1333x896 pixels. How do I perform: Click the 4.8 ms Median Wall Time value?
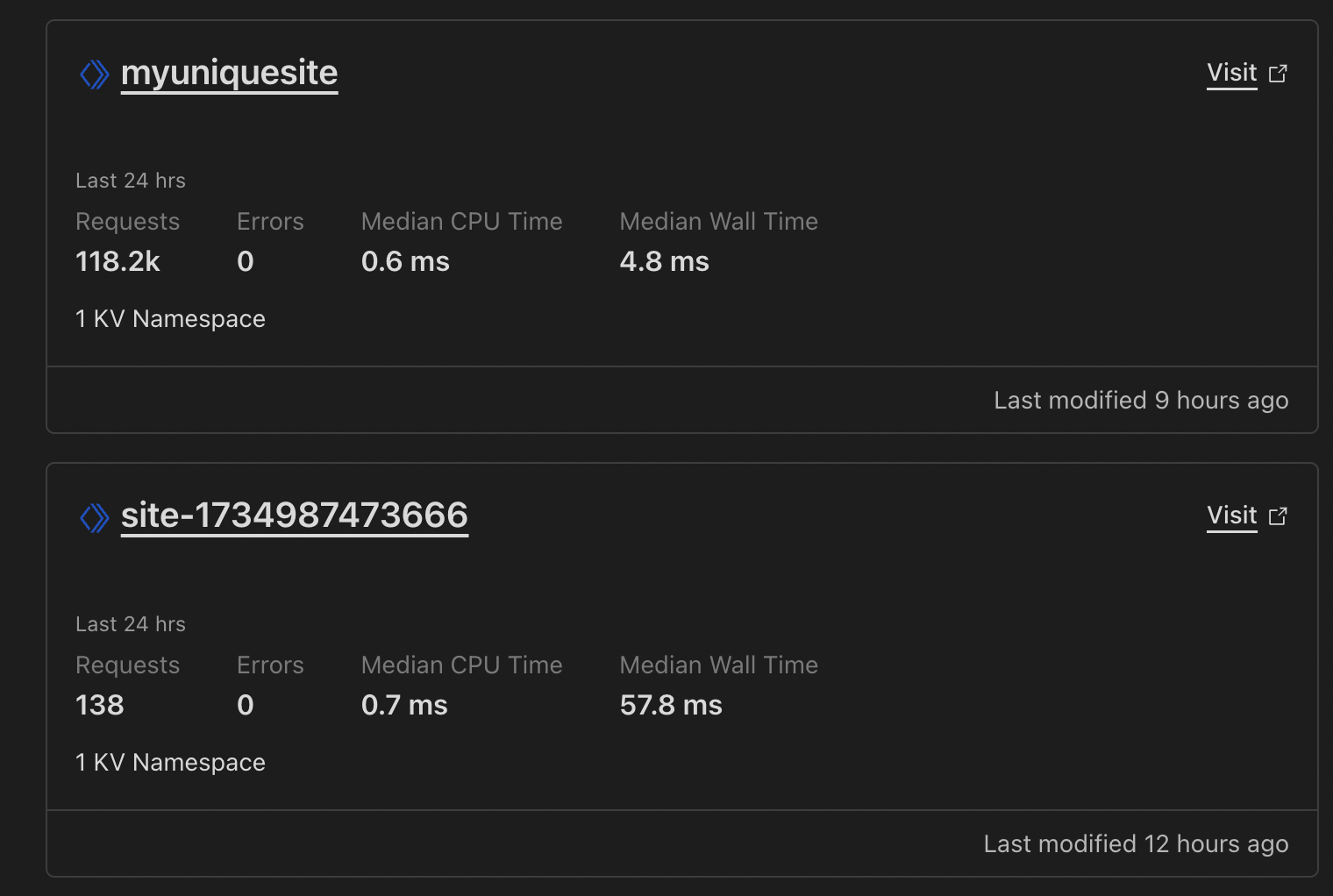click(x=664, y=261)
